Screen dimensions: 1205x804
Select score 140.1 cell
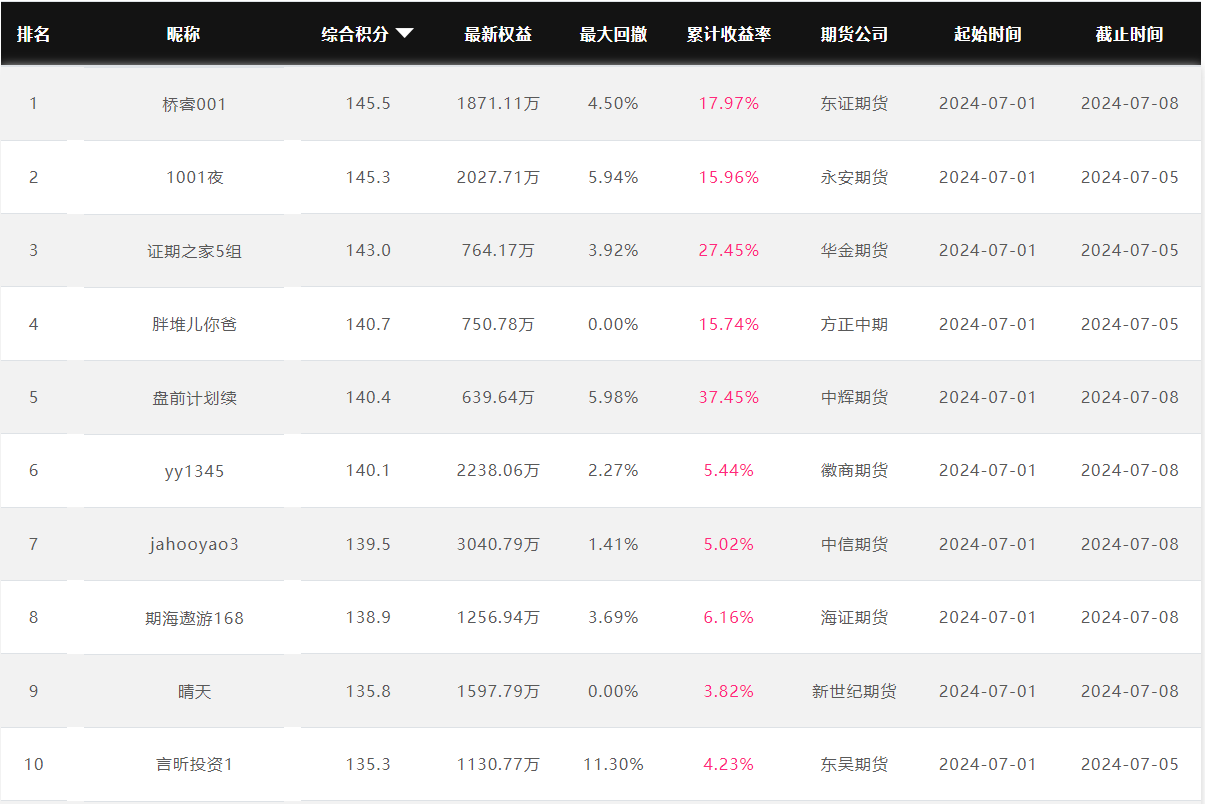368,470
